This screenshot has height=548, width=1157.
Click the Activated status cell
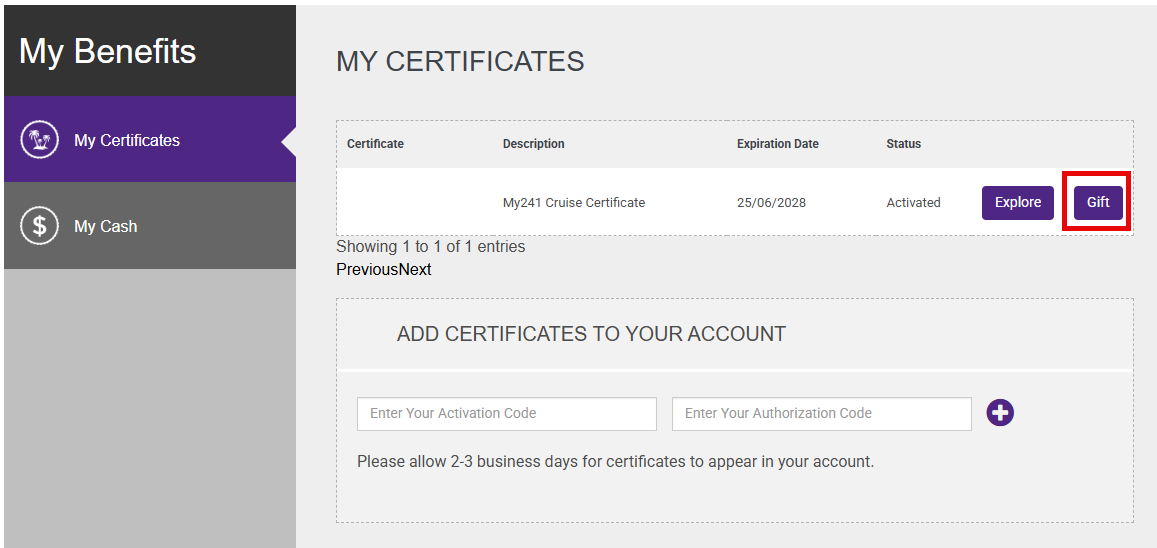(913, 202)
